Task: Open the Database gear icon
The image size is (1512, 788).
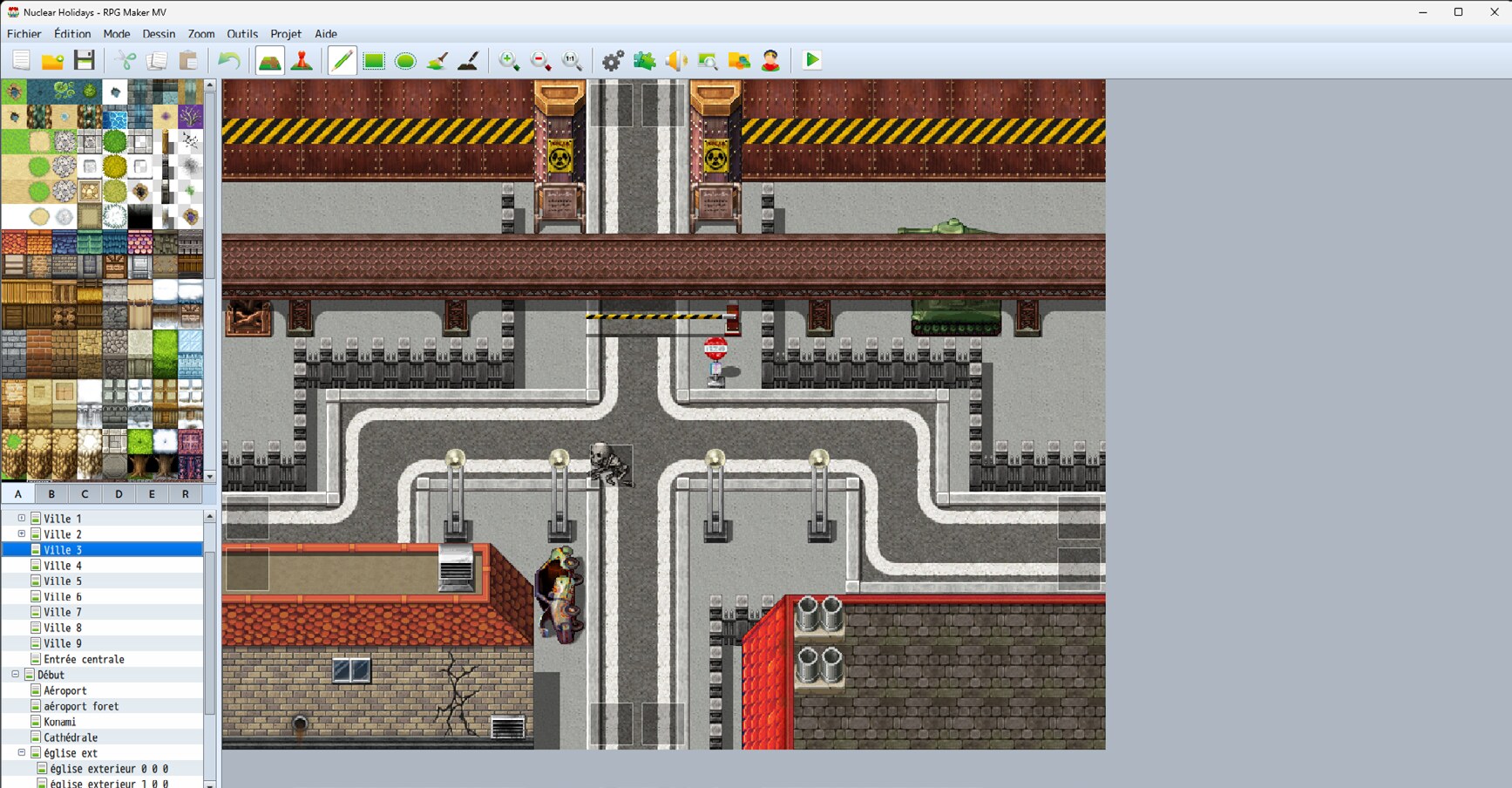Action: (x=613, y=60)
